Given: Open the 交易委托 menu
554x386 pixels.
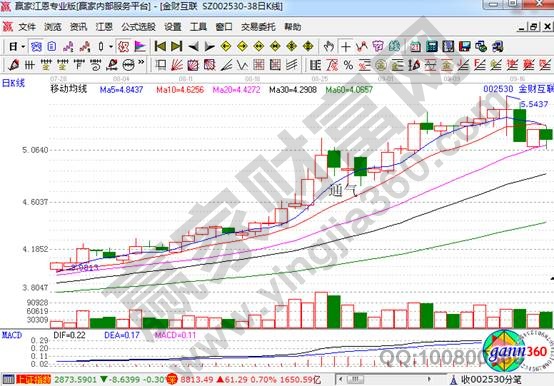Looking at the screenshot, I should click(258, 27).
